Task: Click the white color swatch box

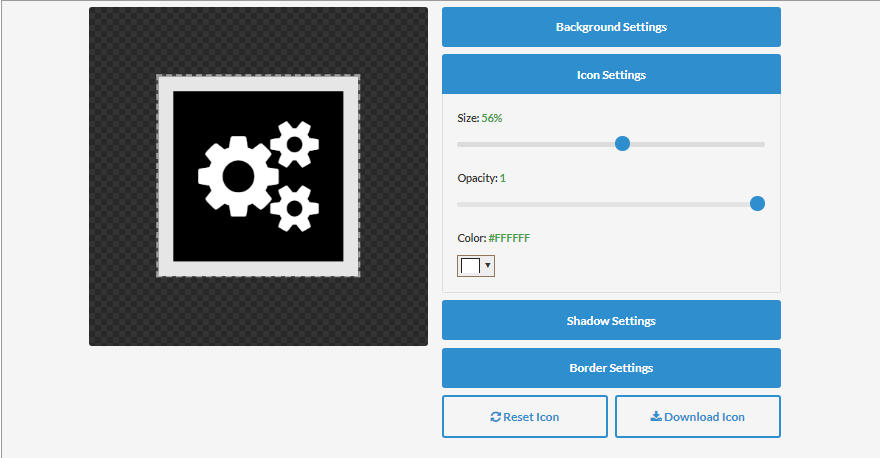Action: pyautogui.click(x=470, y=266)
